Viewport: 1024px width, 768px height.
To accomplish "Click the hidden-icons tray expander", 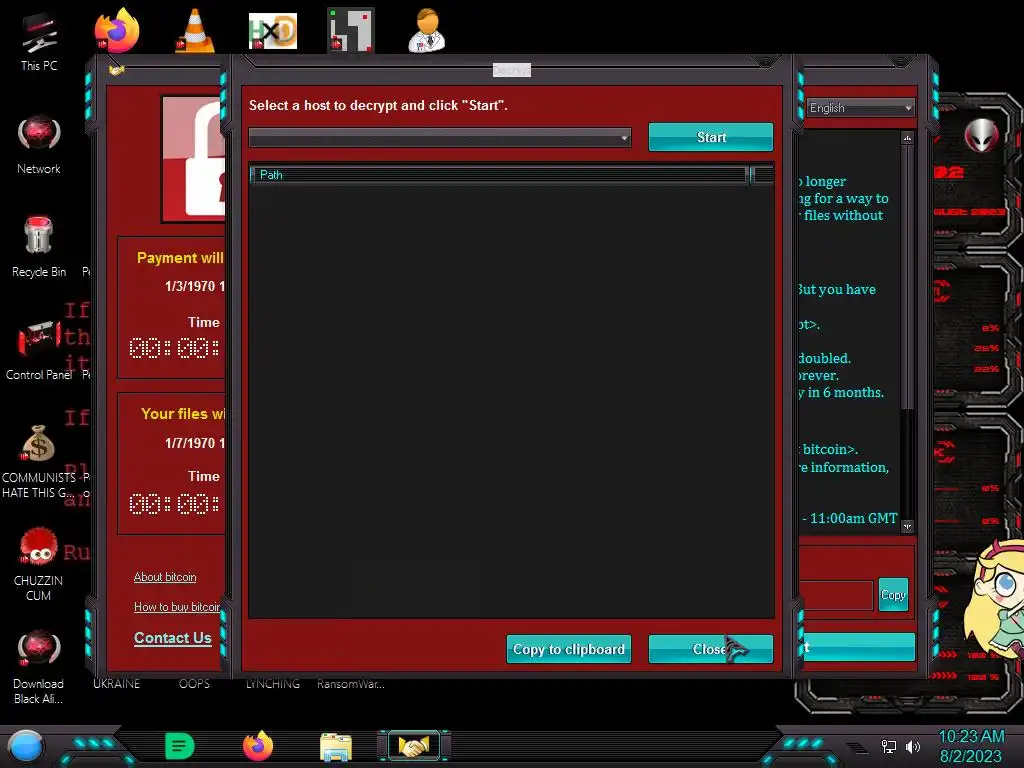I will point(857,747).
